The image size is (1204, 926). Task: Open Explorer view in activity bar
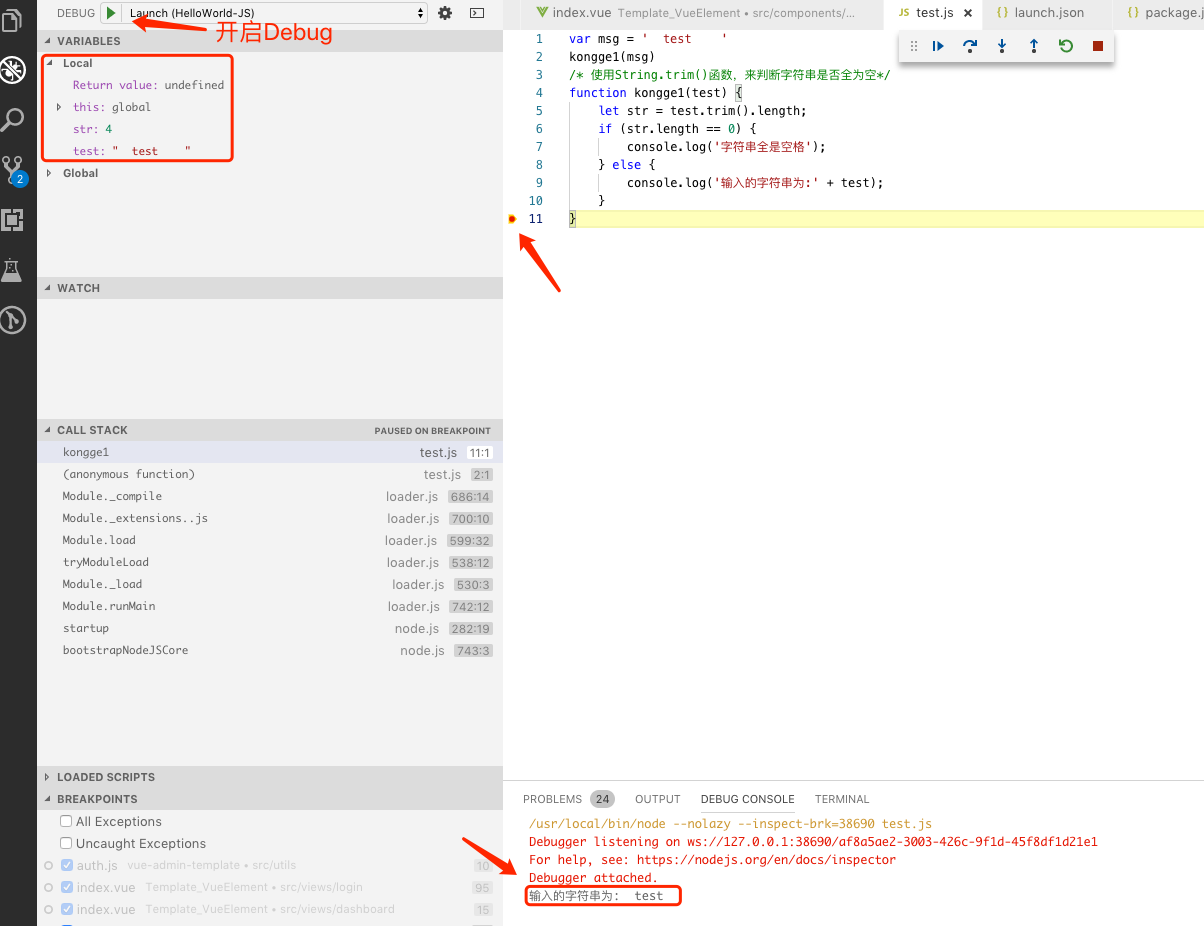pyautogui.click(x=12, y=20)
